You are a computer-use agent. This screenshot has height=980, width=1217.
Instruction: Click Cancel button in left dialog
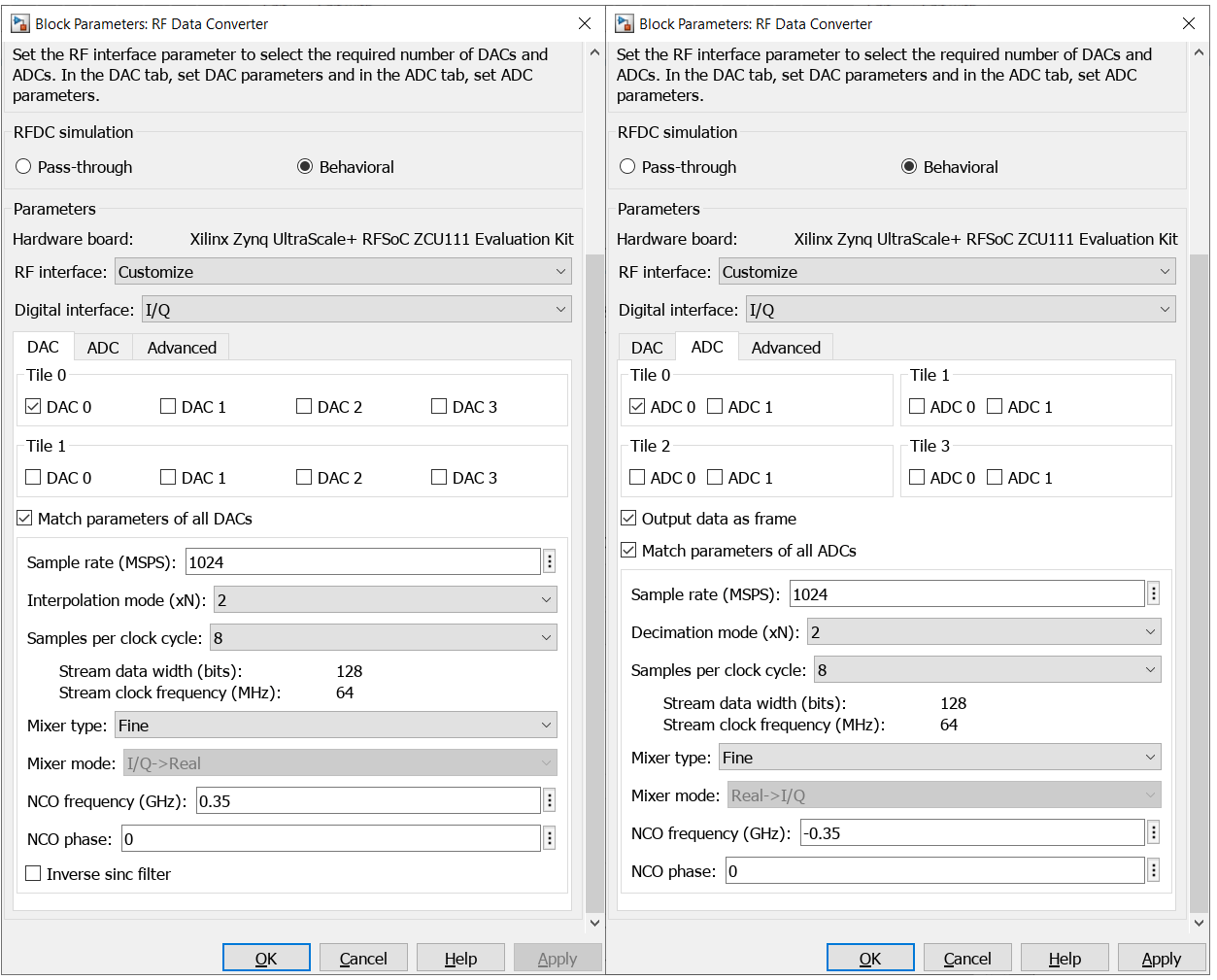point(363,958)
